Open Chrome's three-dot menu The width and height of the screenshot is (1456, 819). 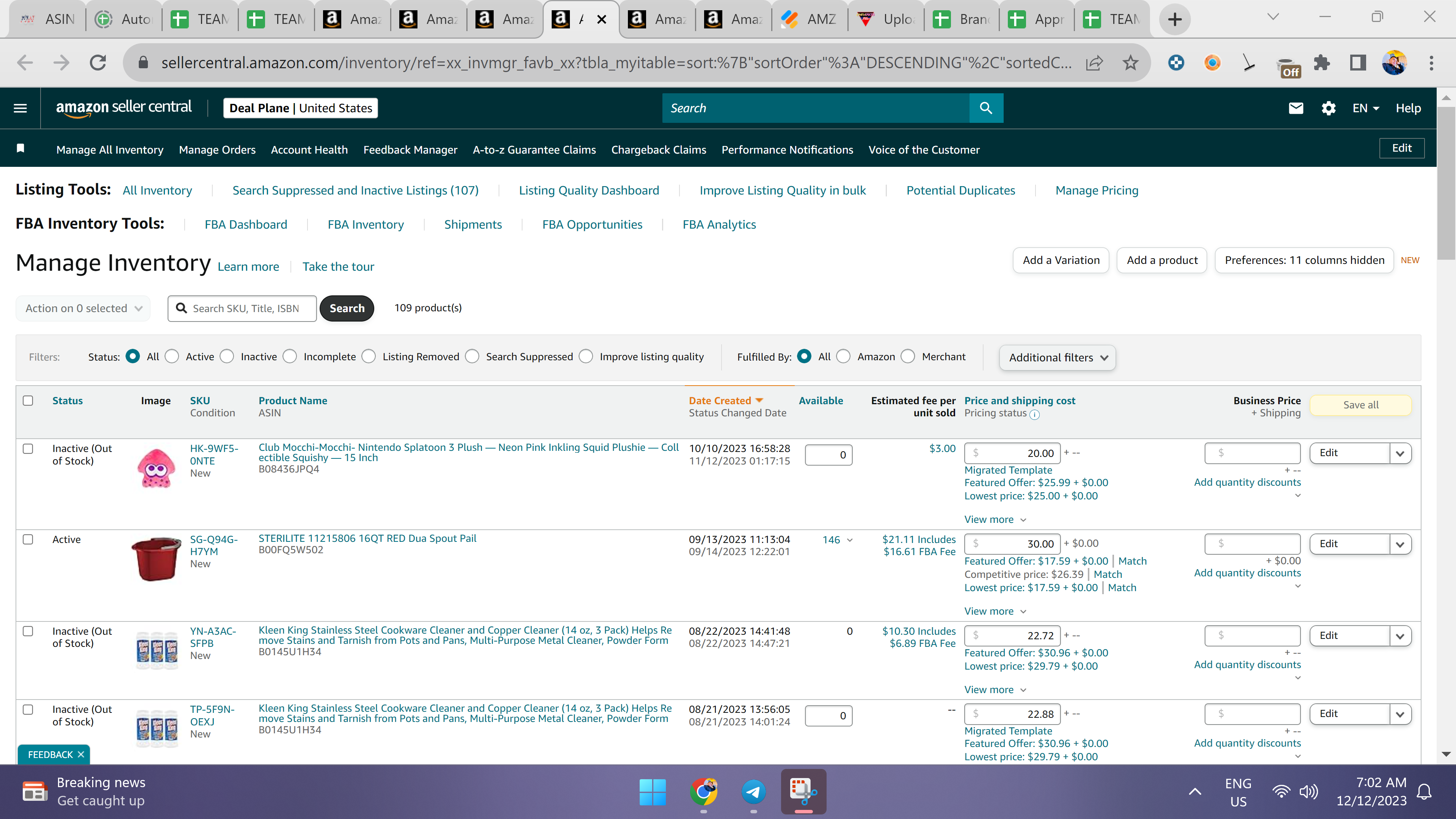[1431, 63]
